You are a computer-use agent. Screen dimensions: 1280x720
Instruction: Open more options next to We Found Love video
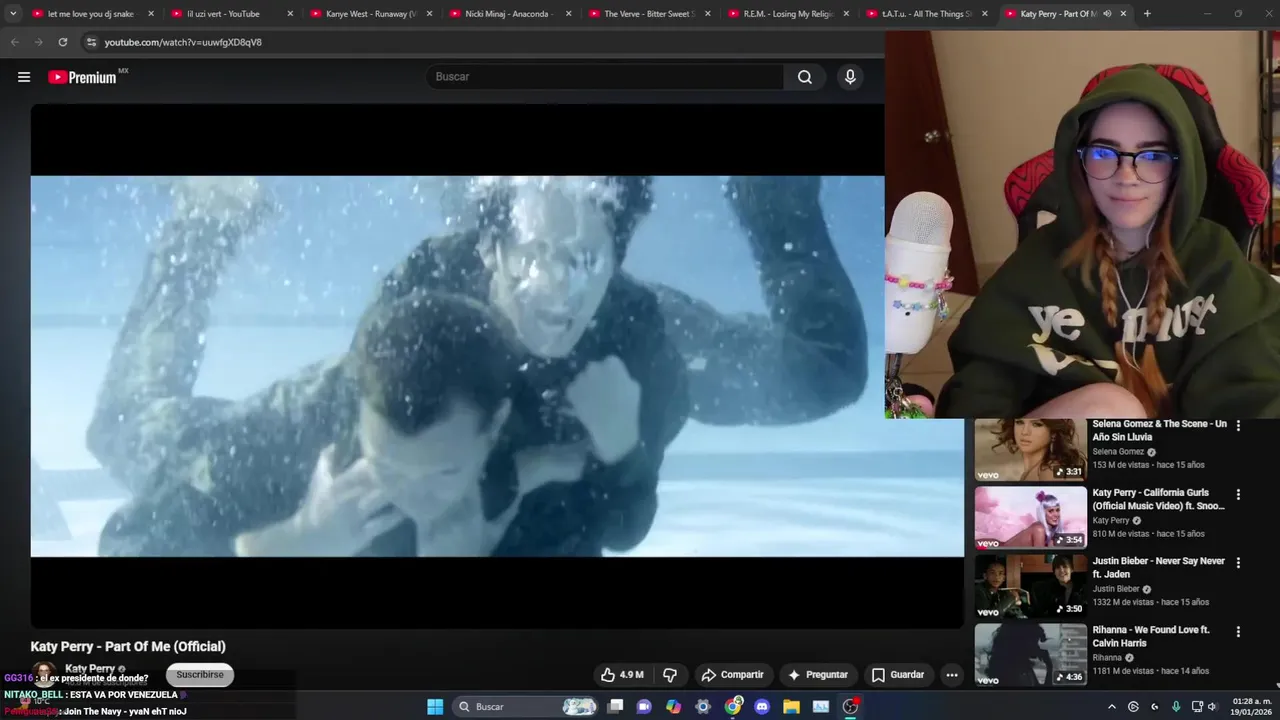click(1238, 631)
